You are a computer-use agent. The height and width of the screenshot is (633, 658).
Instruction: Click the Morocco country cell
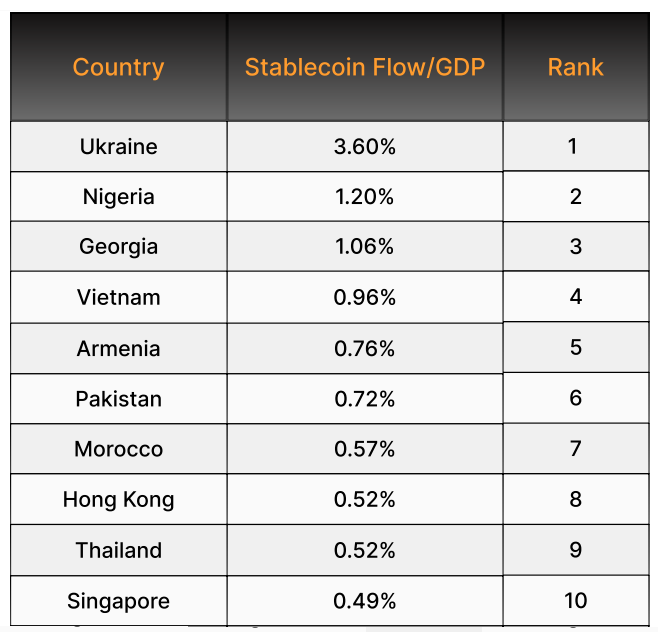click(118, 450)
